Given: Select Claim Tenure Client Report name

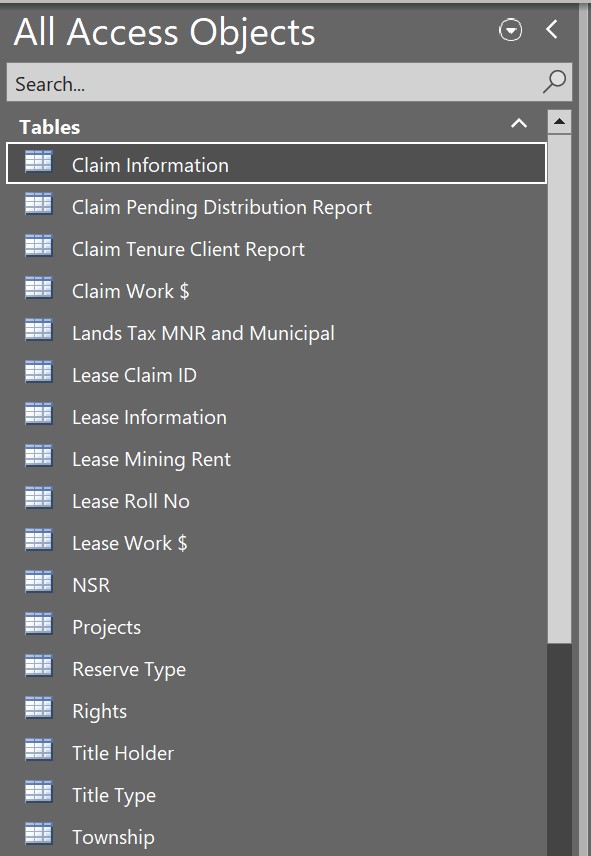Looking at the screenshot, I should 188,249.
